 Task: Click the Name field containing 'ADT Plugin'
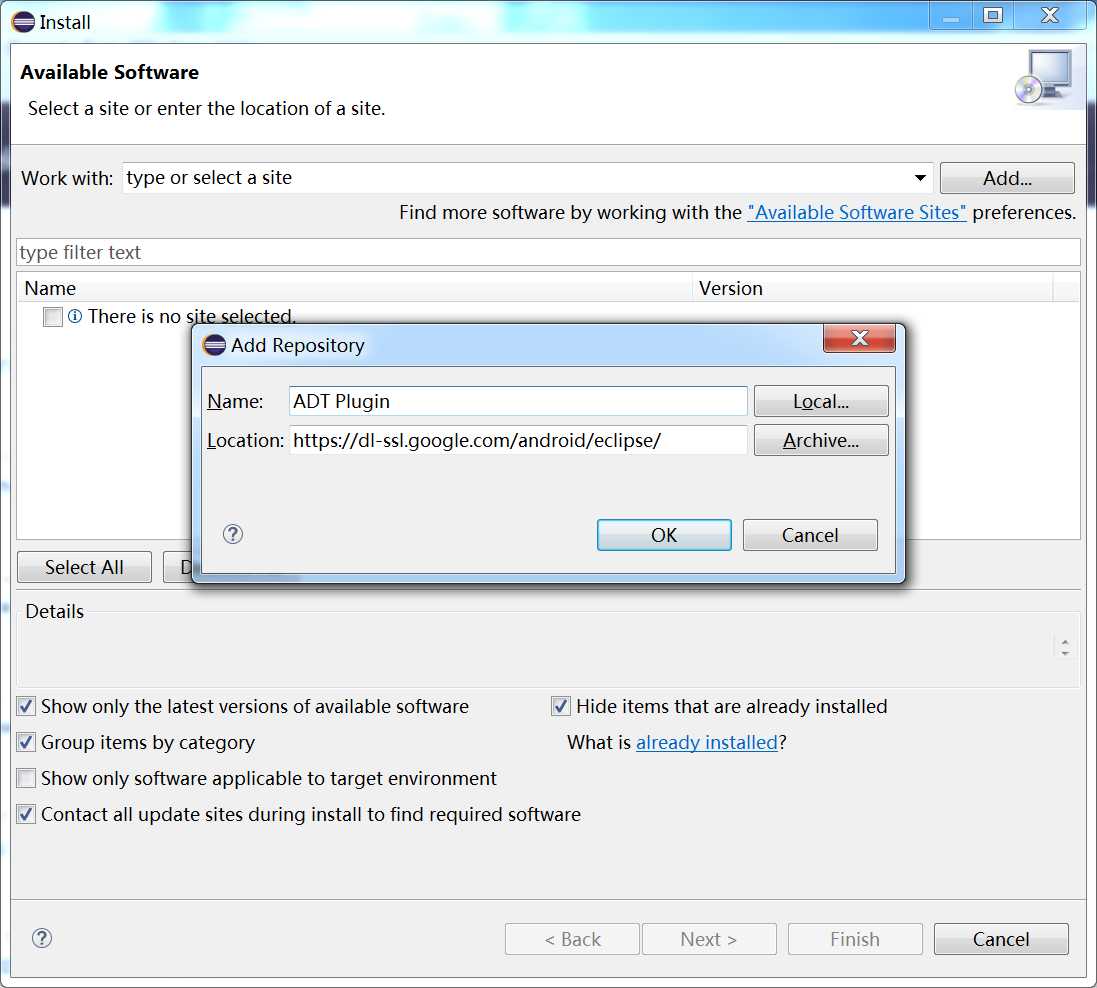tap(518, 401)
